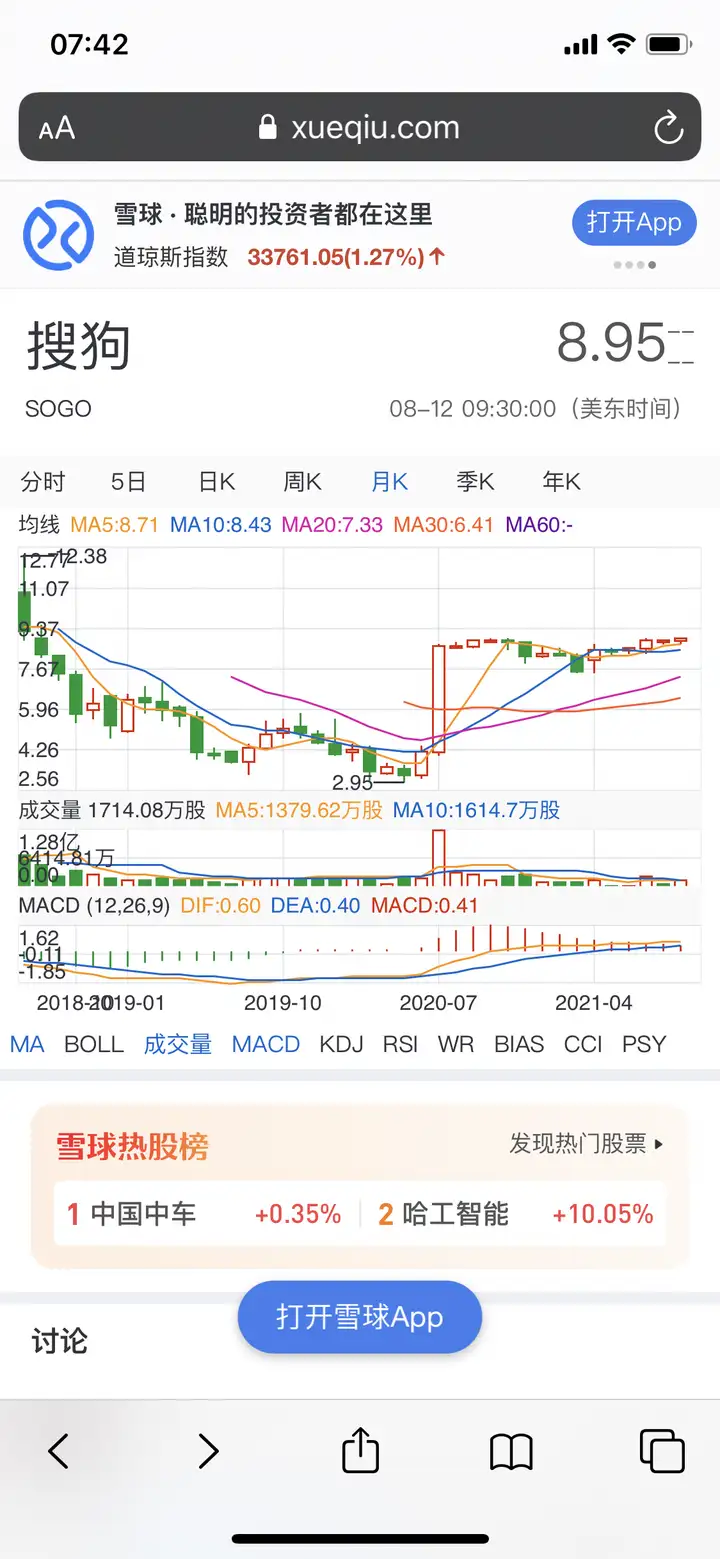This screenshot has width=720, height=1559.
Task: Tap the 2.95 low price label
Action: tap(353, 782)
